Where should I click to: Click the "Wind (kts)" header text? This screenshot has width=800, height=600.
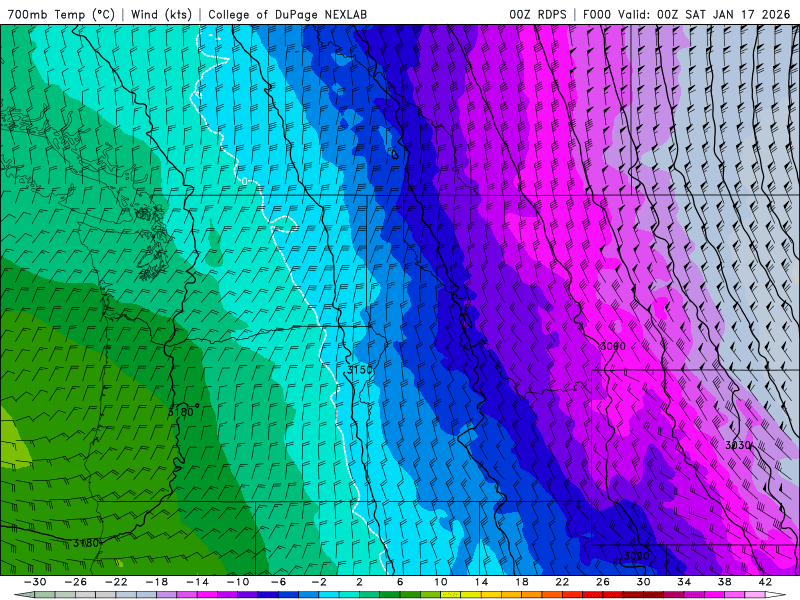(x=161, y=14)
